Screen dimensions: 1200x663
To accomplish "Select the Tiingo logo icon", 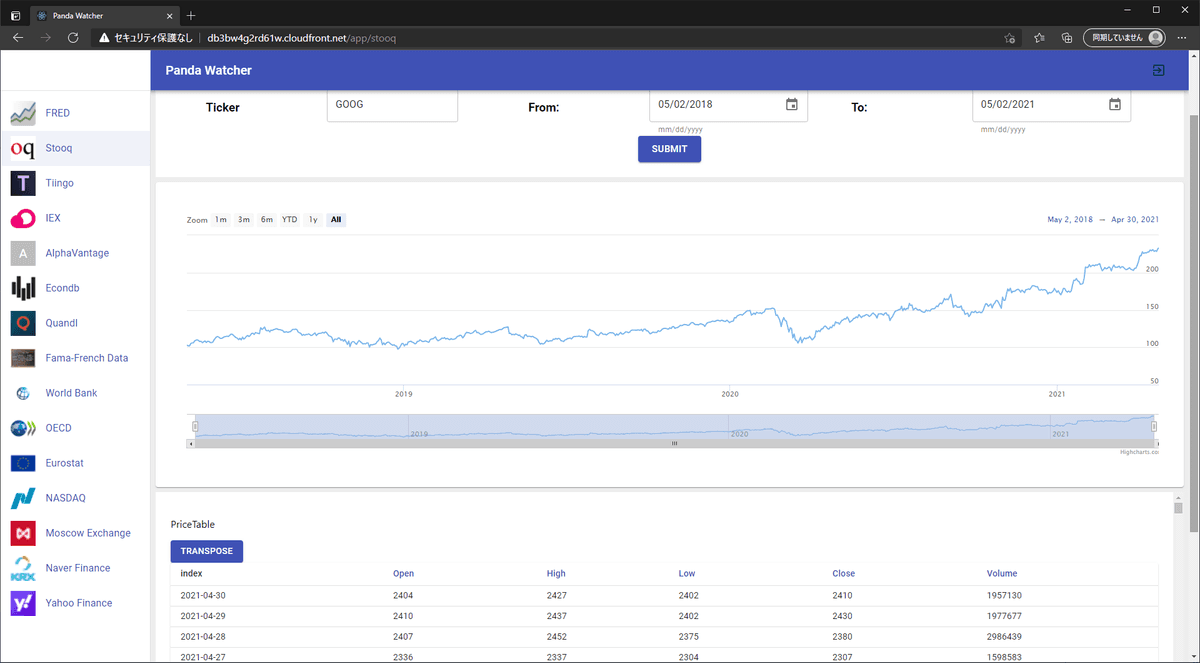I will point(23,184).
